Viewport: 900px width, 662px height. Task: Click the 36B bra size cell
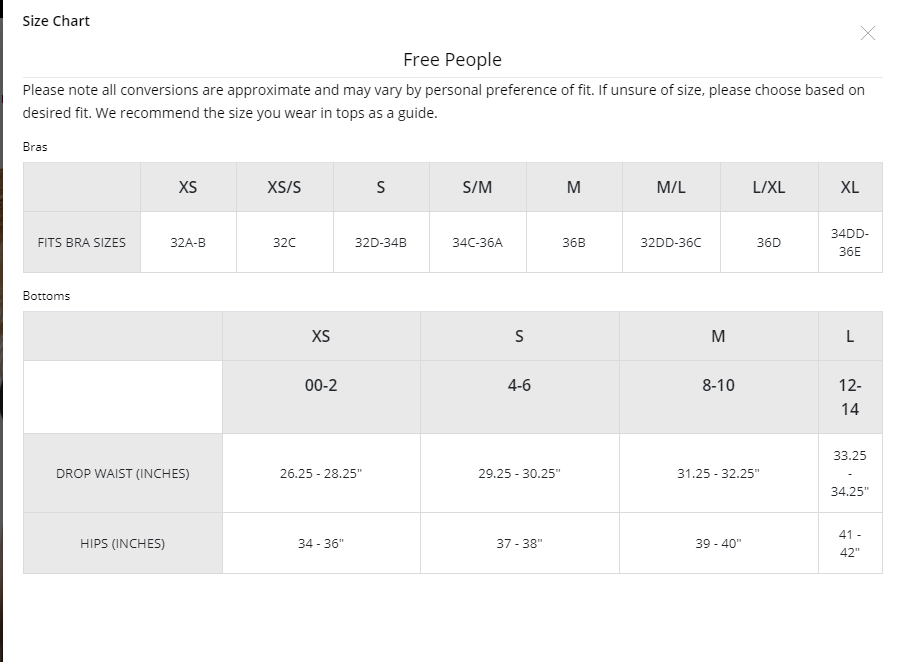pos(573,242)
